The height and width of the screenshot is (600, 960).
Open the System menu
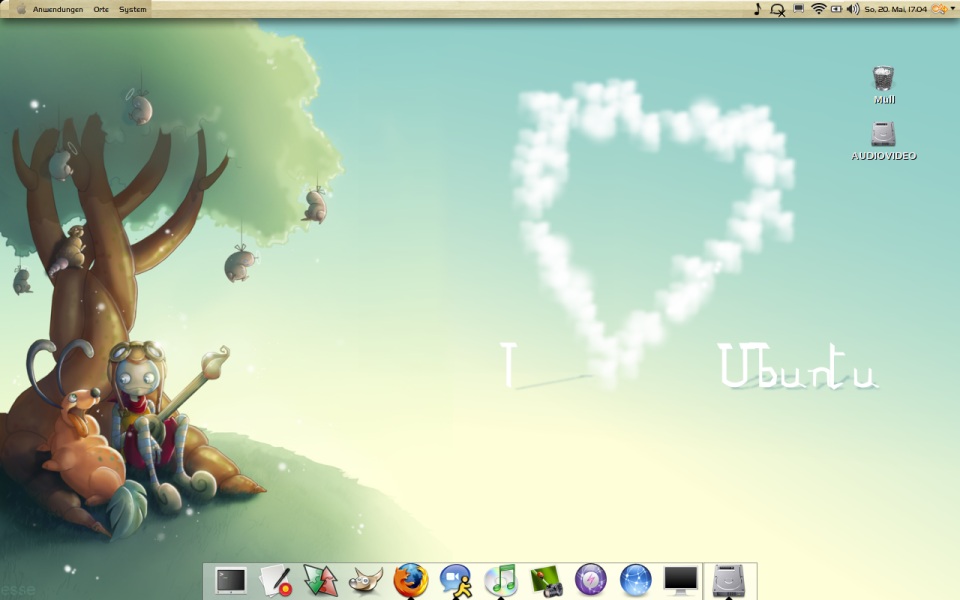tap(132, 9)
